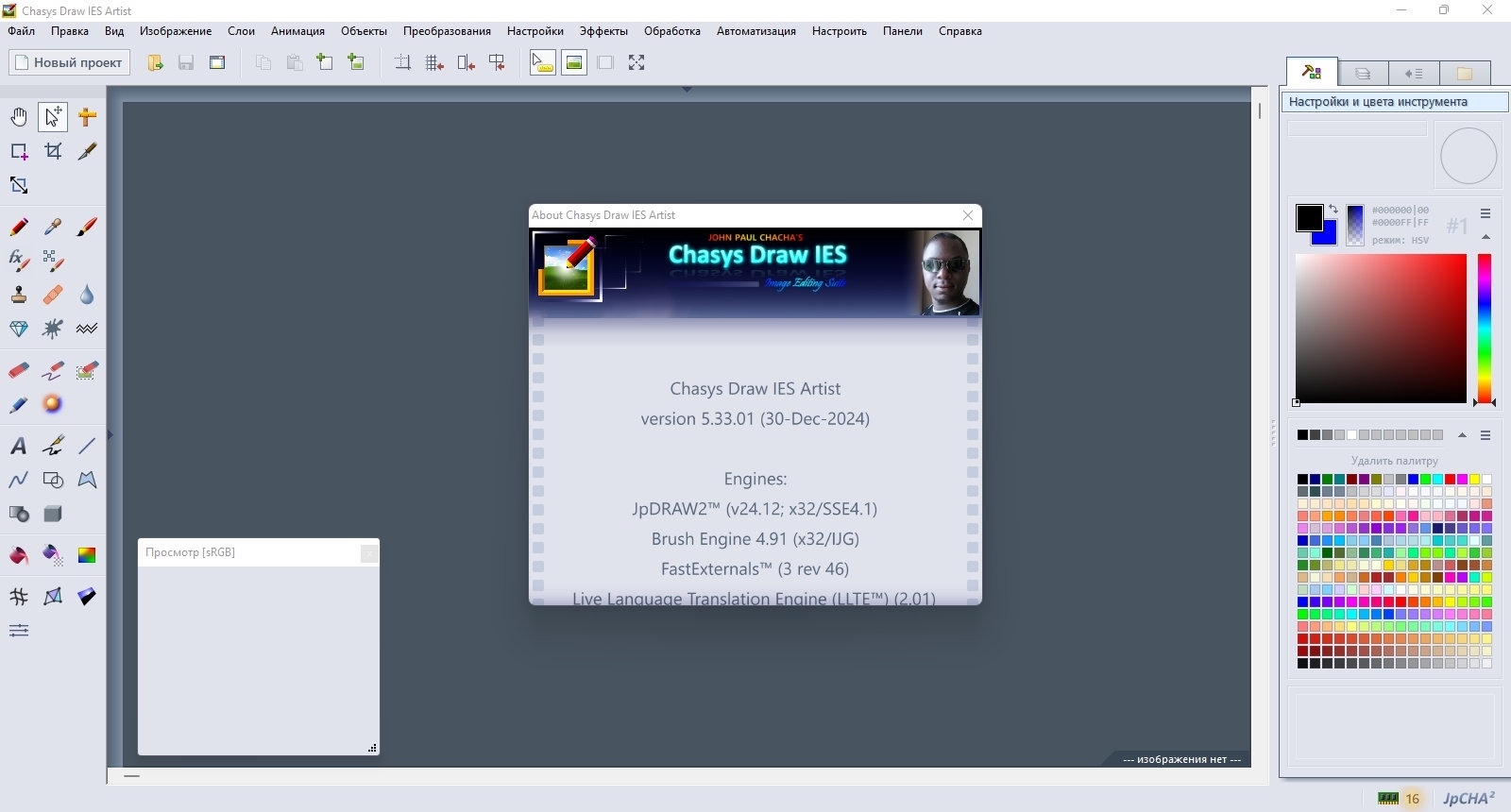Screen dimensions: 1511x812
Task: Open the Слои menu
Action: [x=241, y=31]
